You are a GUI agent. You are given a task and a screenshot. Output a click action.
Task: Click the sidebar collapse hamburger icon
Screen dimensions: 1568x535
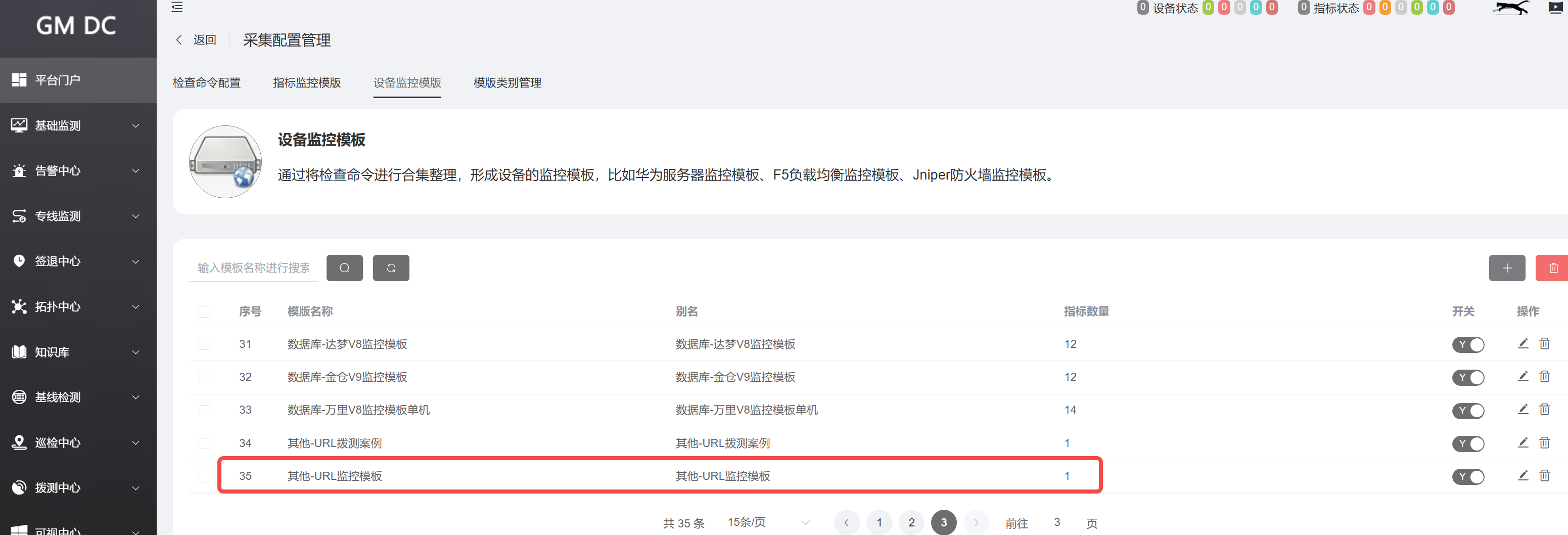pyautogui.click(x=177, y=7)
